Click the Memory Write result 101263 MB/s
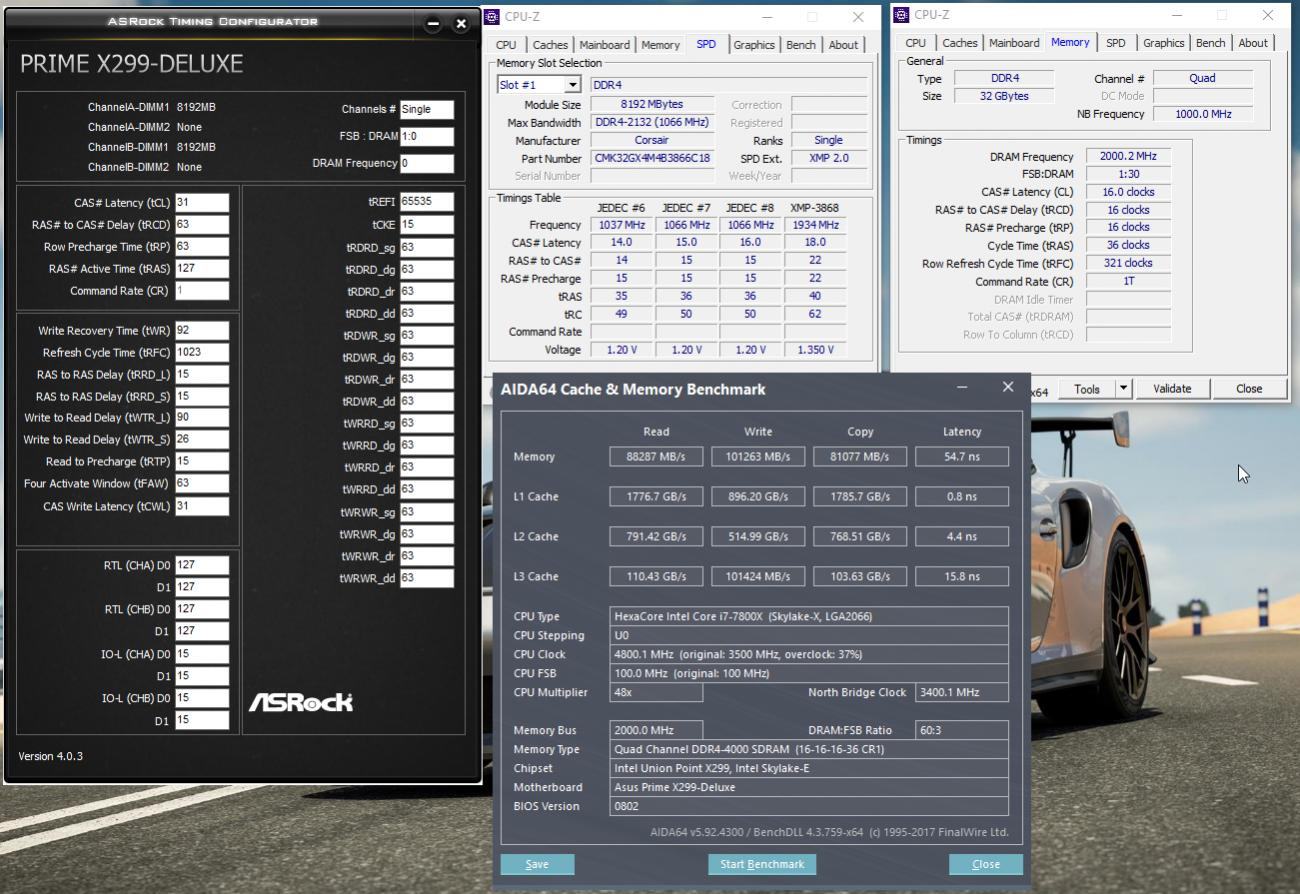Viewport: 1300px width, 894px height. [x=758, y=457]
